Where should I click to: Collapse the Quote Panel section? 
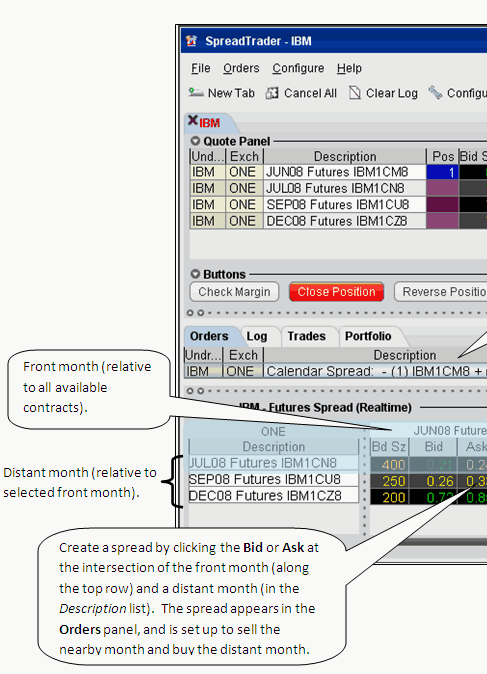point(195,141)
